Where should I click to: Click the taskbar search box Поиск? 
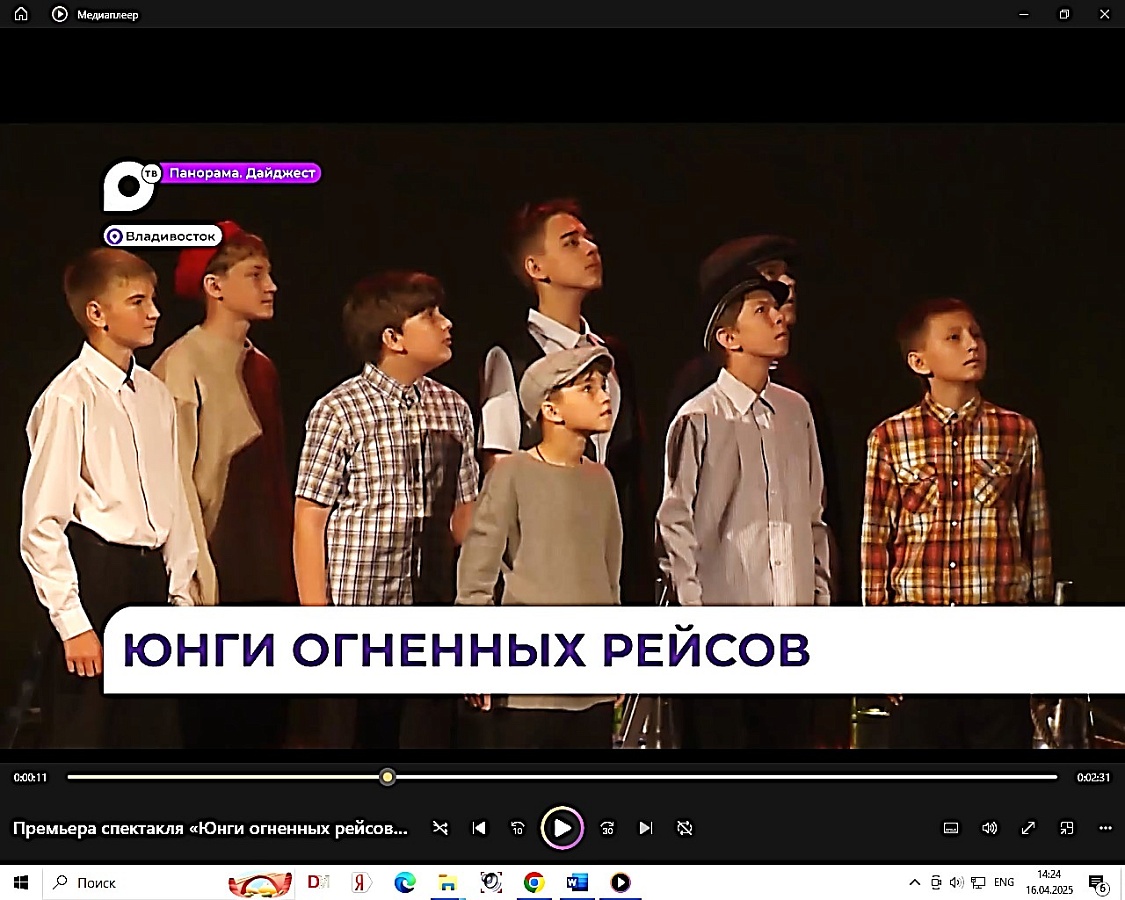(x=169, y=883)
